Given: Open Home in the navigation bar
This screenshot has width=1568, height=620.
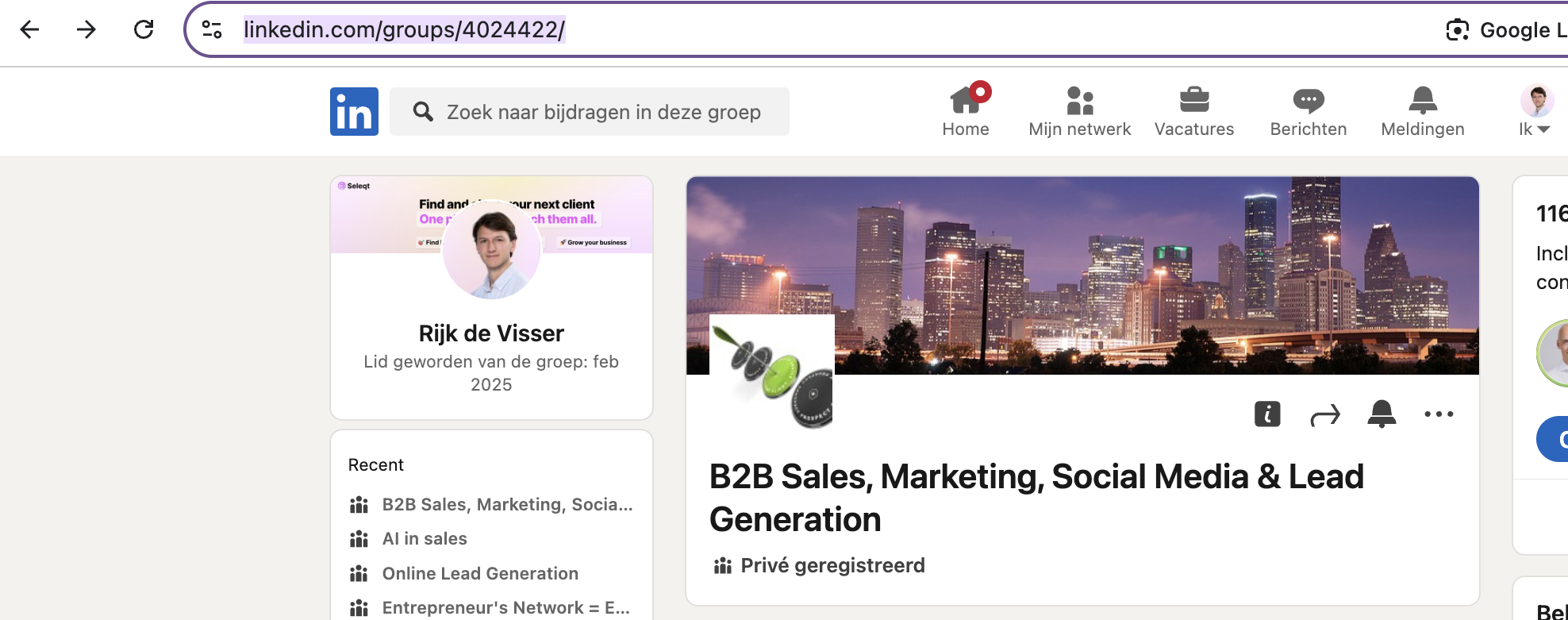Looking at the screenshot, I should click(966, 111).
